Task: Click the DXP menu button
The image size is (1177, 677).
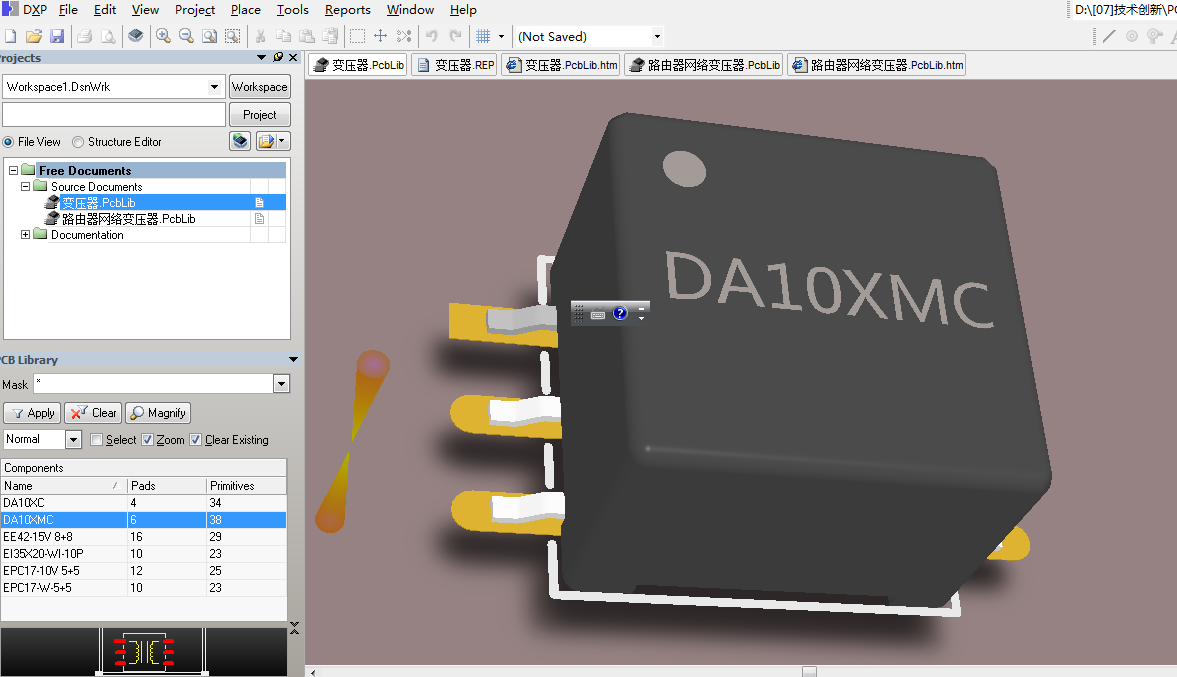Action: point(25,10)
